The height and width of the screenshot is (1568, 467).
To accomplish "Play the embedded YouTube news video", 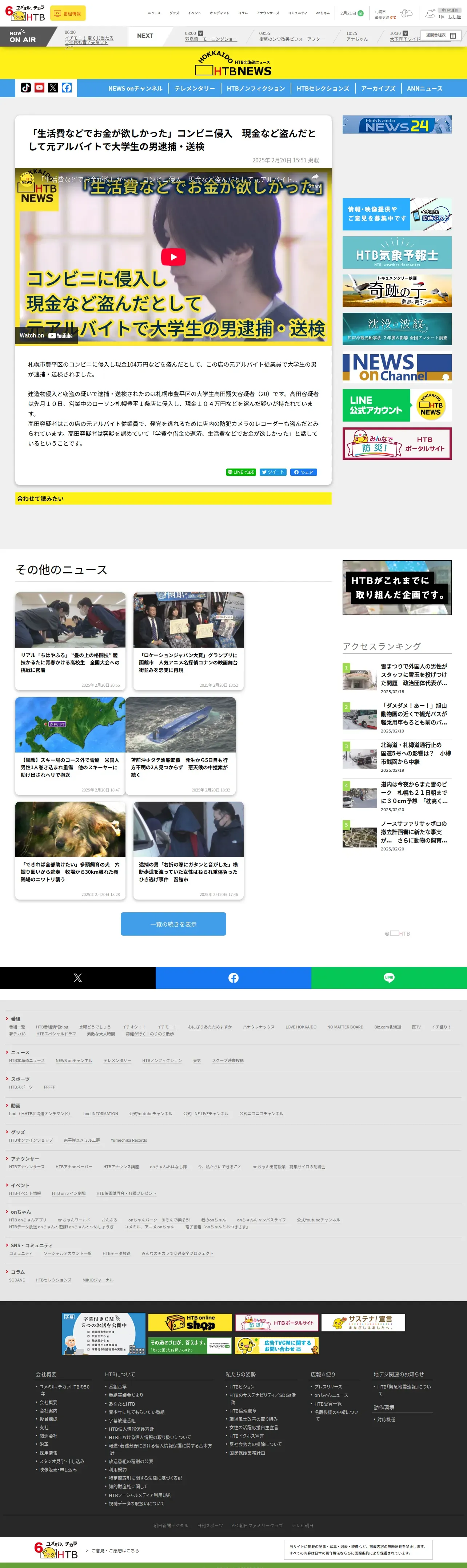I will tap(173, 256).
